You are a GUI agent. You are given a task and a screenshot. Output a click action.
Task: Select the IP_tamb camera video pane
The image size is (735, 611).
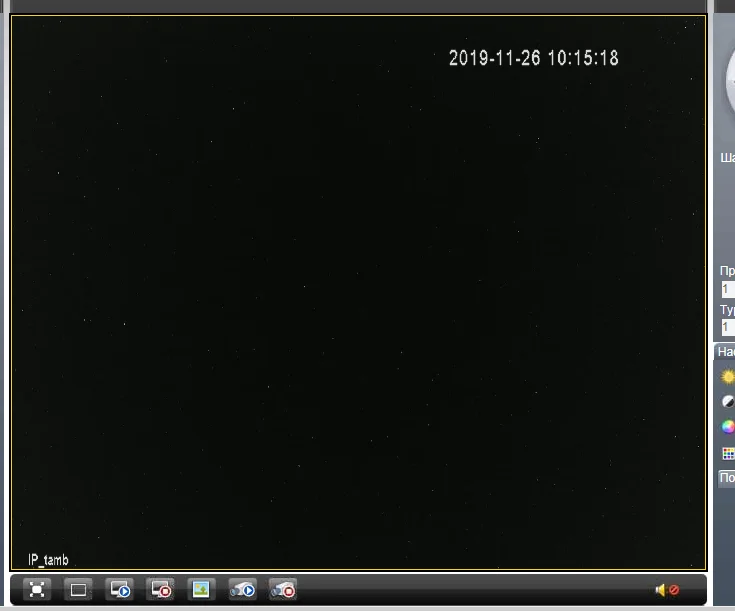358,293
